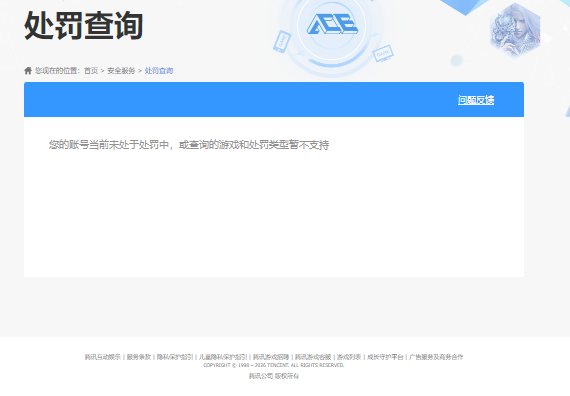Click the home icon in breadcrumb
570x396 pixels.
pyautogui.click(x=28, y=71)
